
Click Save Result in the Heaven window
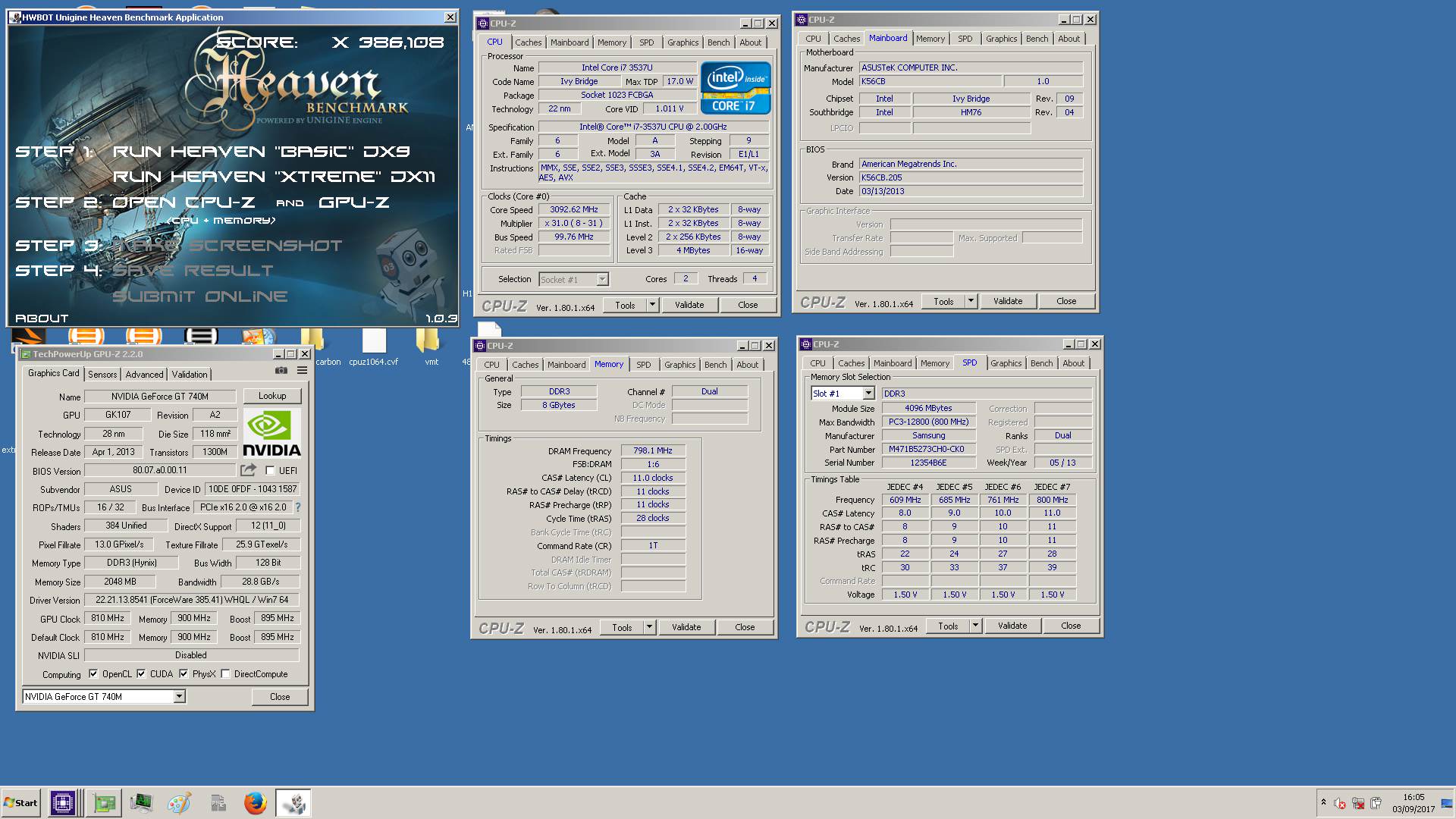pyautogui.click(x=193, y=271)
